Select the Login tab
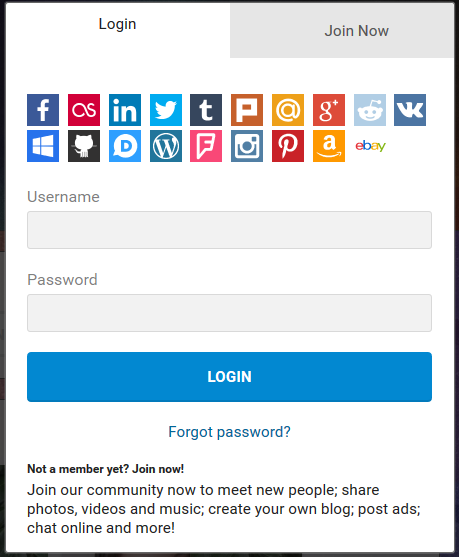The image size is (459, 557). point(118,24)
